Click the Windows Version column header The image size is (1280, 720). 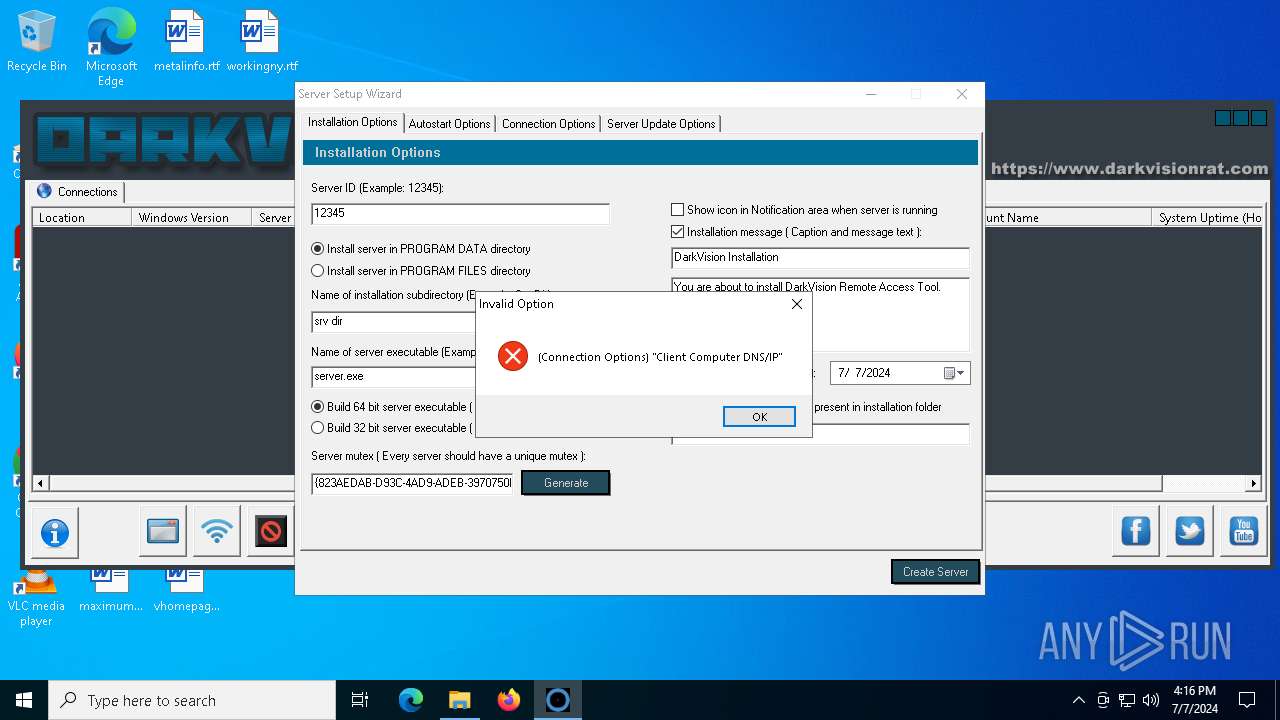tap(191, 217)
